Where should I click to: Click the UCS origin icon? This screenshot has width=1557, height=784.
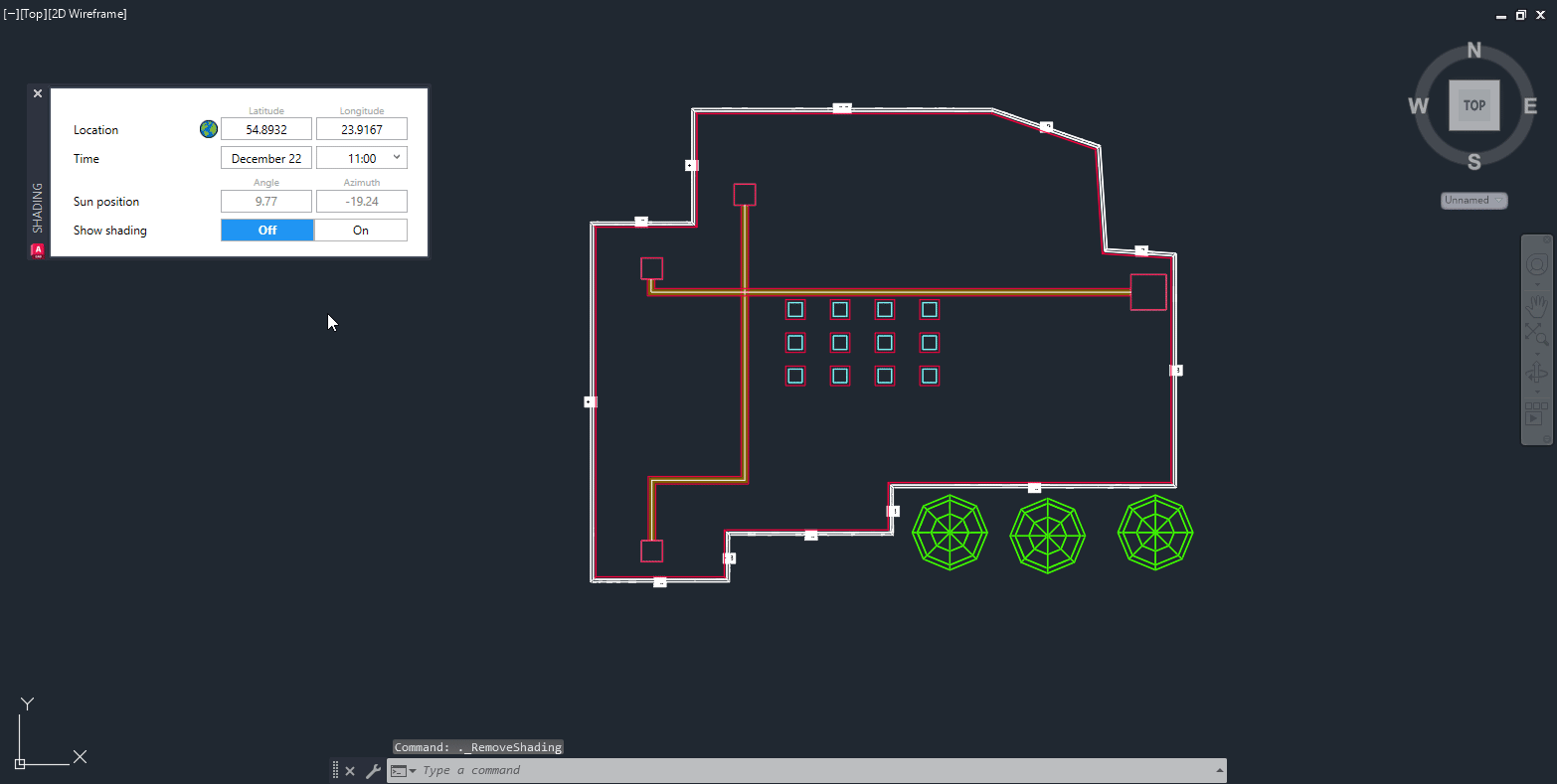click(x=20, y=763)
